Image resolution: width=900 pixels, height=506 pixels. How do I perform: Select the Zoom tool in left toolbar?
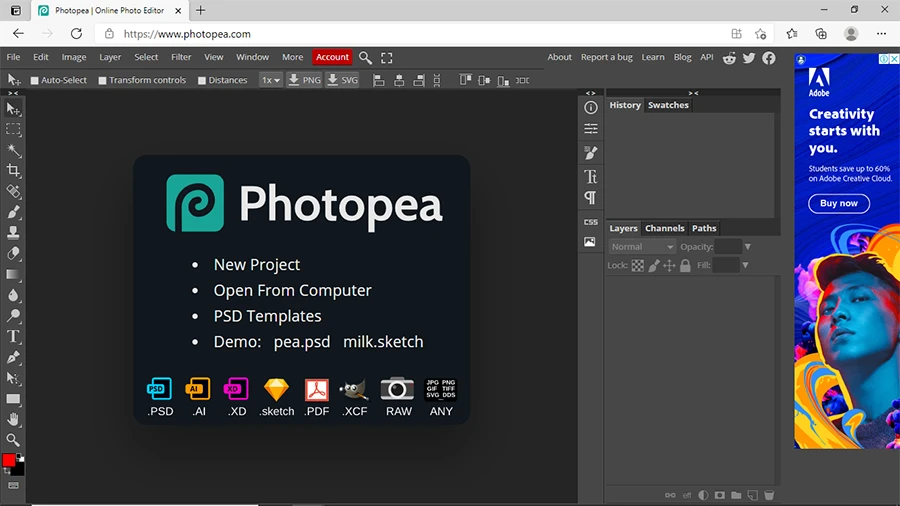coord(14,440)
